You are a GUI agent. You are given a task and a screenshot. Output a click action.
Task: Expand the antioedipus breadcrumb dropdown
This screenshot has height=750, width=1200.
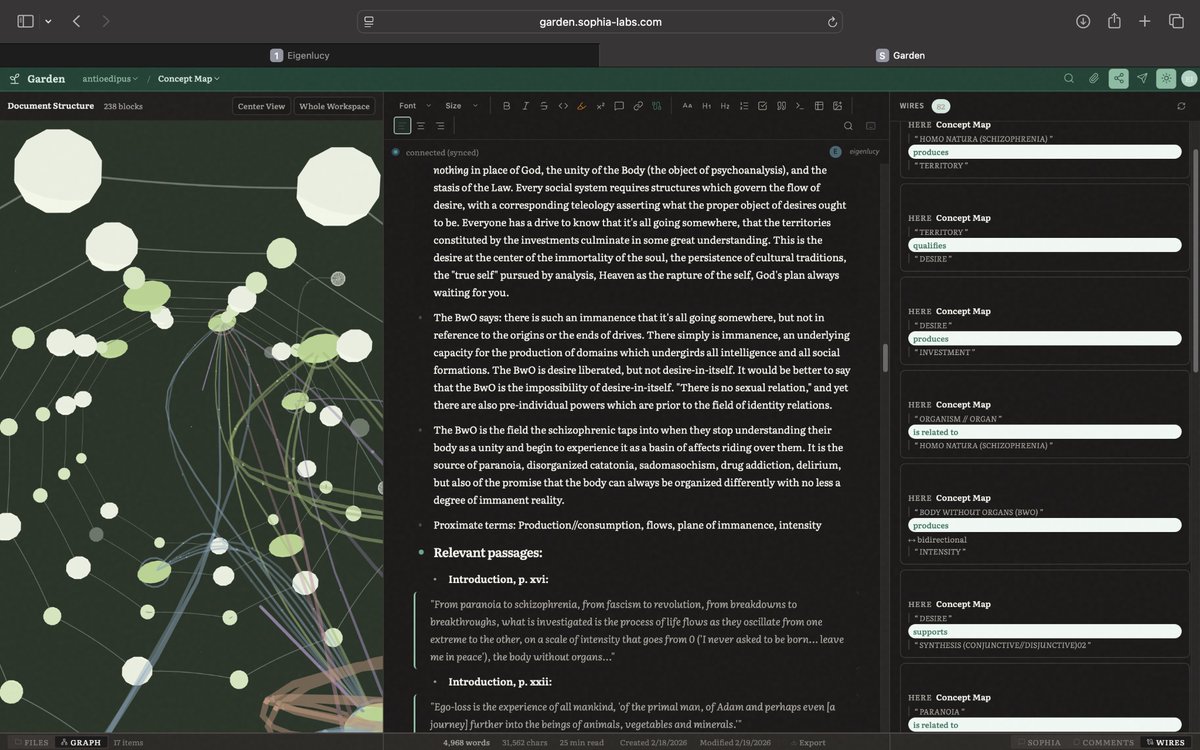pos(110,79)
